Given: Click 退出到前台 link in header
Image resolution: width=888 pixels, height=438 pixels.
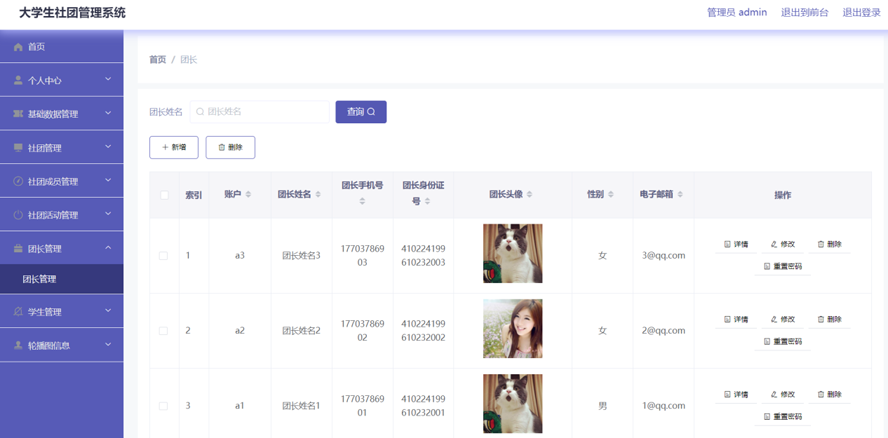Looking at the screenshot, I should point(804,12).
